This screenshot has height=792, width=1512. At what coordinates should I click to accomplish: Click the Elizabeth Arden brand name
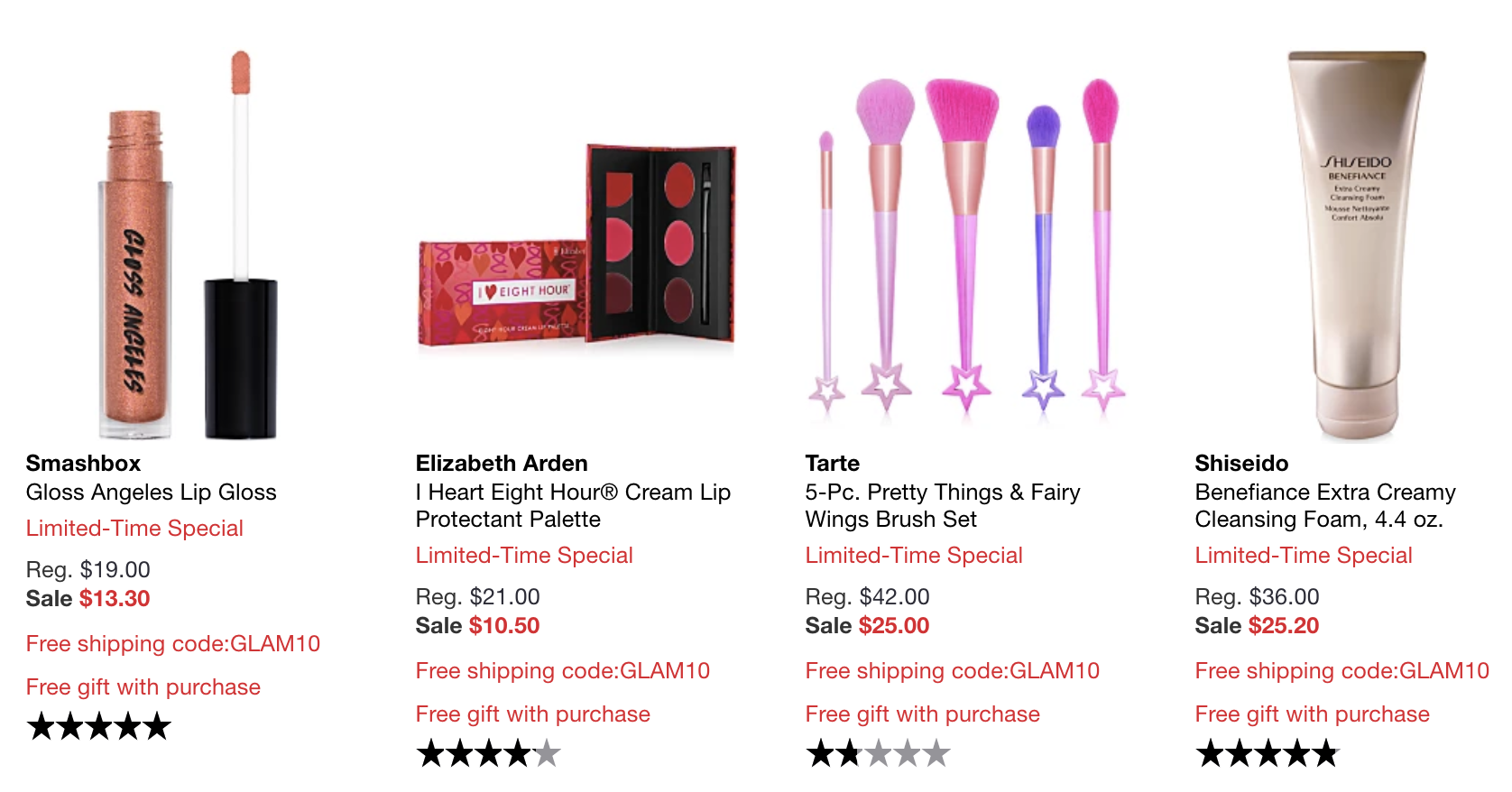(502, 464)
